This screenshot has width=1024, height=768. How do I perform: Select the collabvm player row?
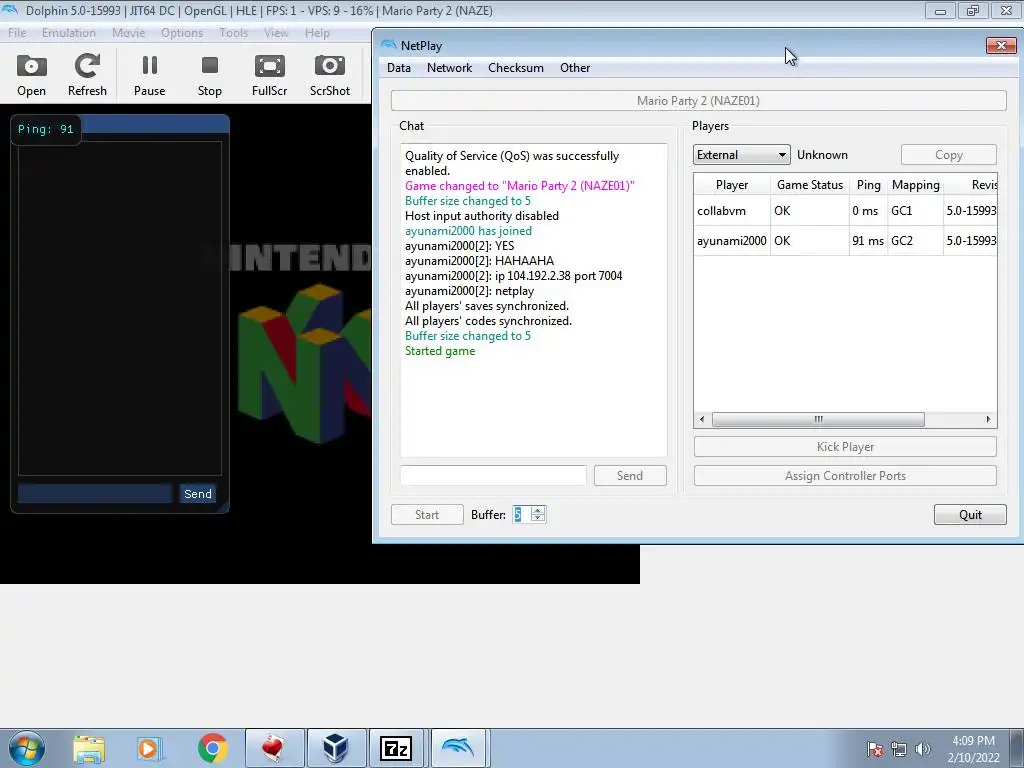pos(845,211)
